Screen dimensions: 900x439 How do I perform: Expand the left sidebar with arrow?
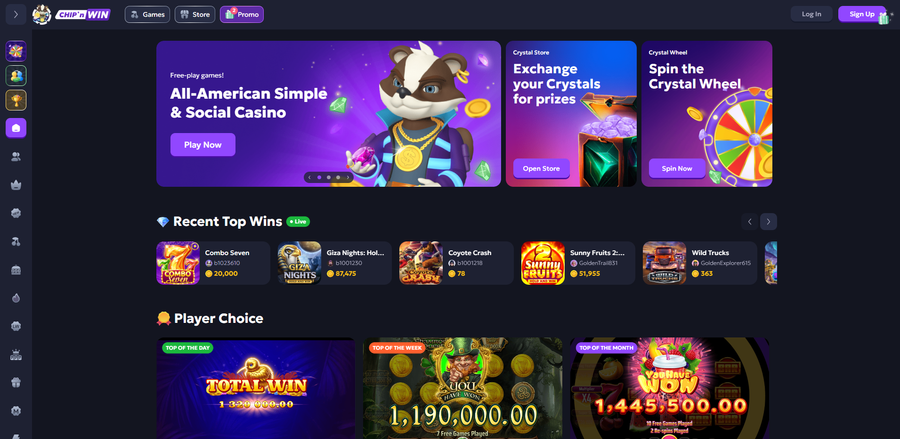coord(15,14)
